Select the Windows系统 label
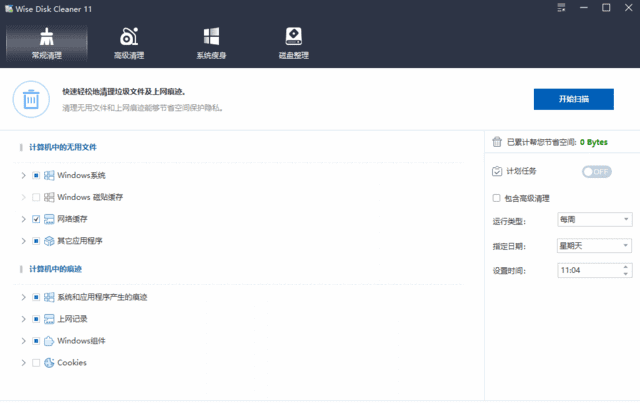Viewport: 640px width, 403px height. point(81,176)
